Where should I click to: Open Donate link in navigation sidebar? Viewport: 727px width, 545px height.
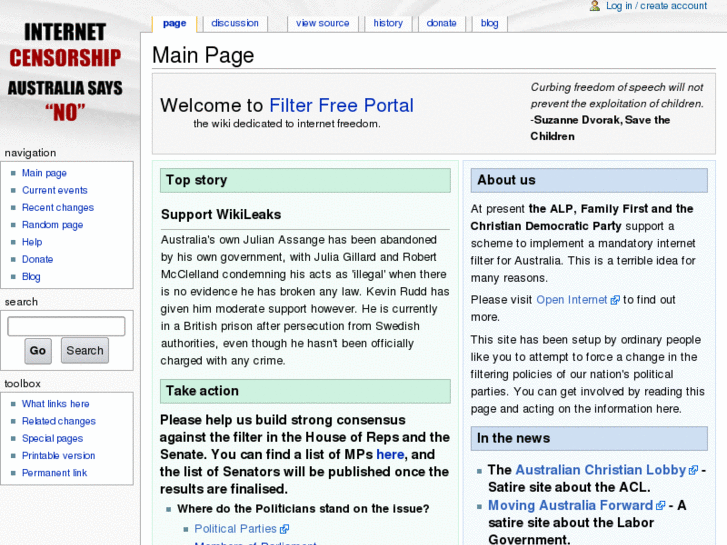[x=38, y=259]
